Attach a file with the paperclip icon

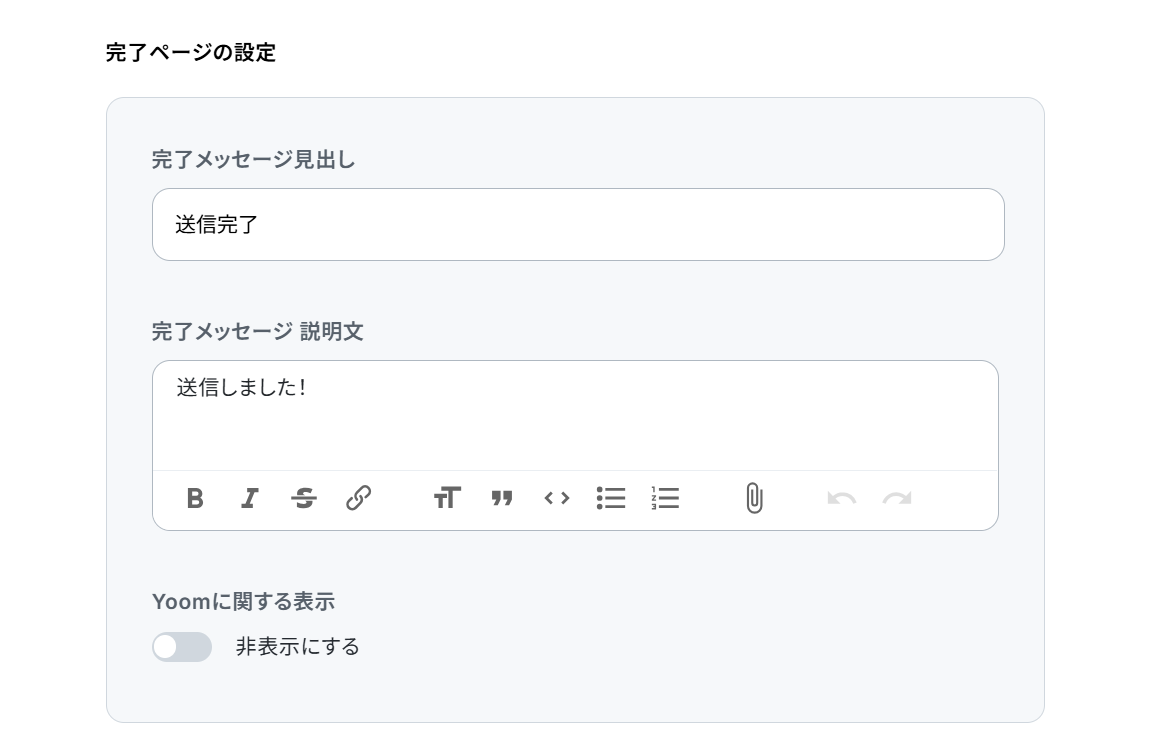click(x=754, y=498)
